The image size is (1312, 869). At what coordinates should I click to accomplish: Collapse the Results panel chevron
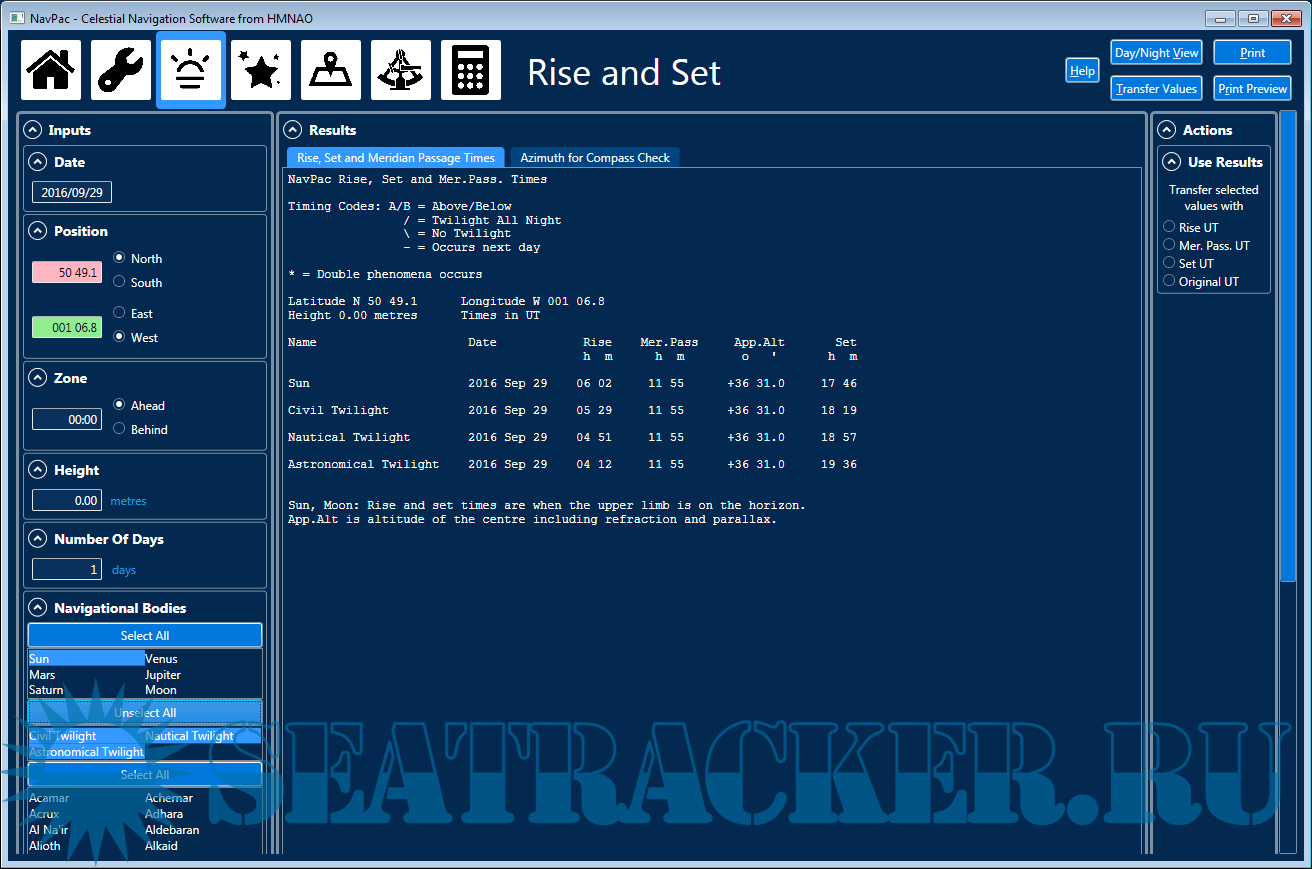pos(292,130)
